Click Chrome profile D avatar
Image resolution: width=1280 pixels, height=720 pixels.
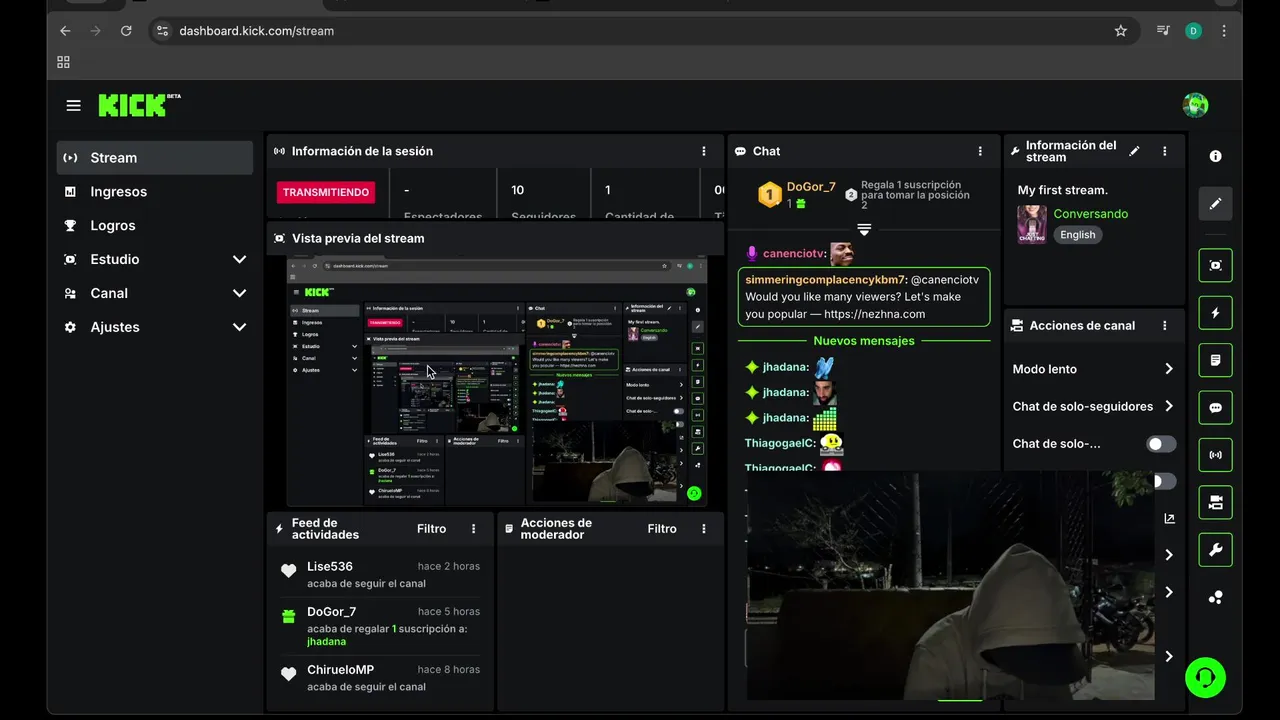coord(1193,31)
